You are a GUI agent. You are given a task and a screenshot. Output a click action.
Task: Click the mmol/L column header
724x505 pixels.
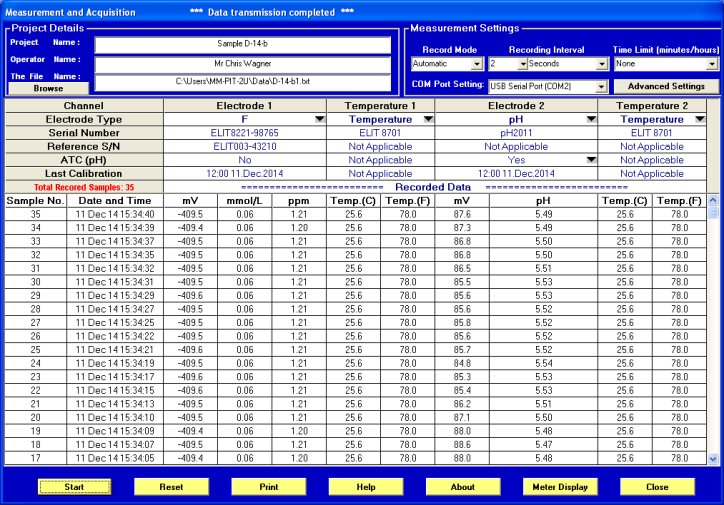click(244, 200)
